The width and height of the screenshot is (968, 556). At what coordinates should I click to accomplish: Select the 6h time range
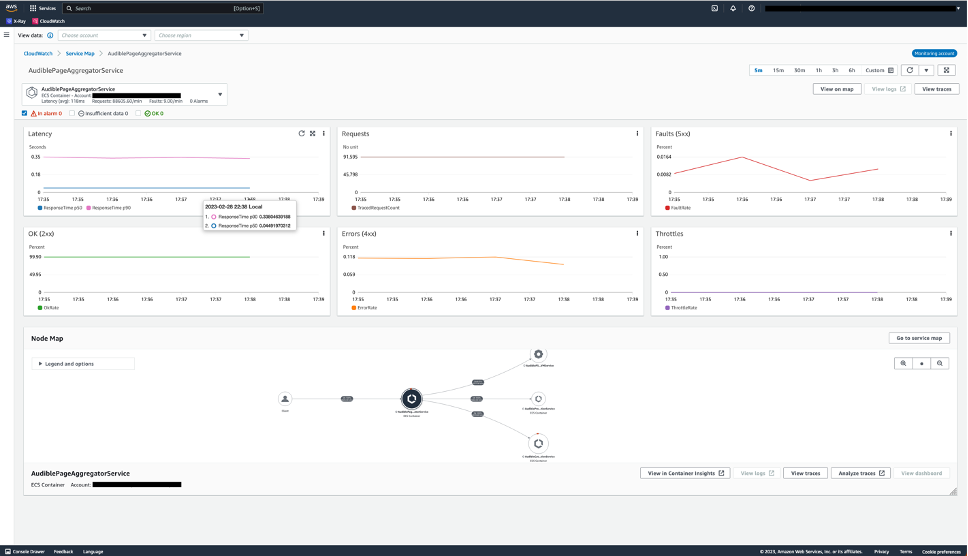click(x=851, y=70)
